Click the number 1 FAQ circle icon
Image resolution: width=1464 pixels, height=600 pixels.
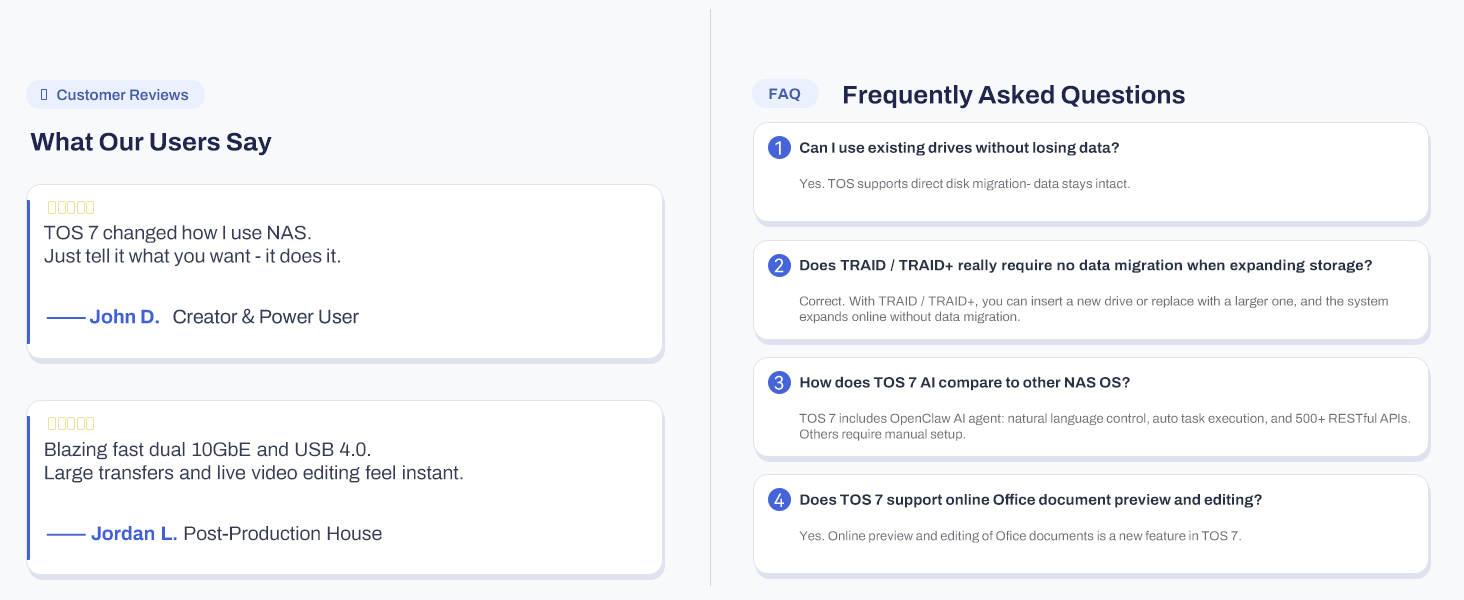pos(779,148)
